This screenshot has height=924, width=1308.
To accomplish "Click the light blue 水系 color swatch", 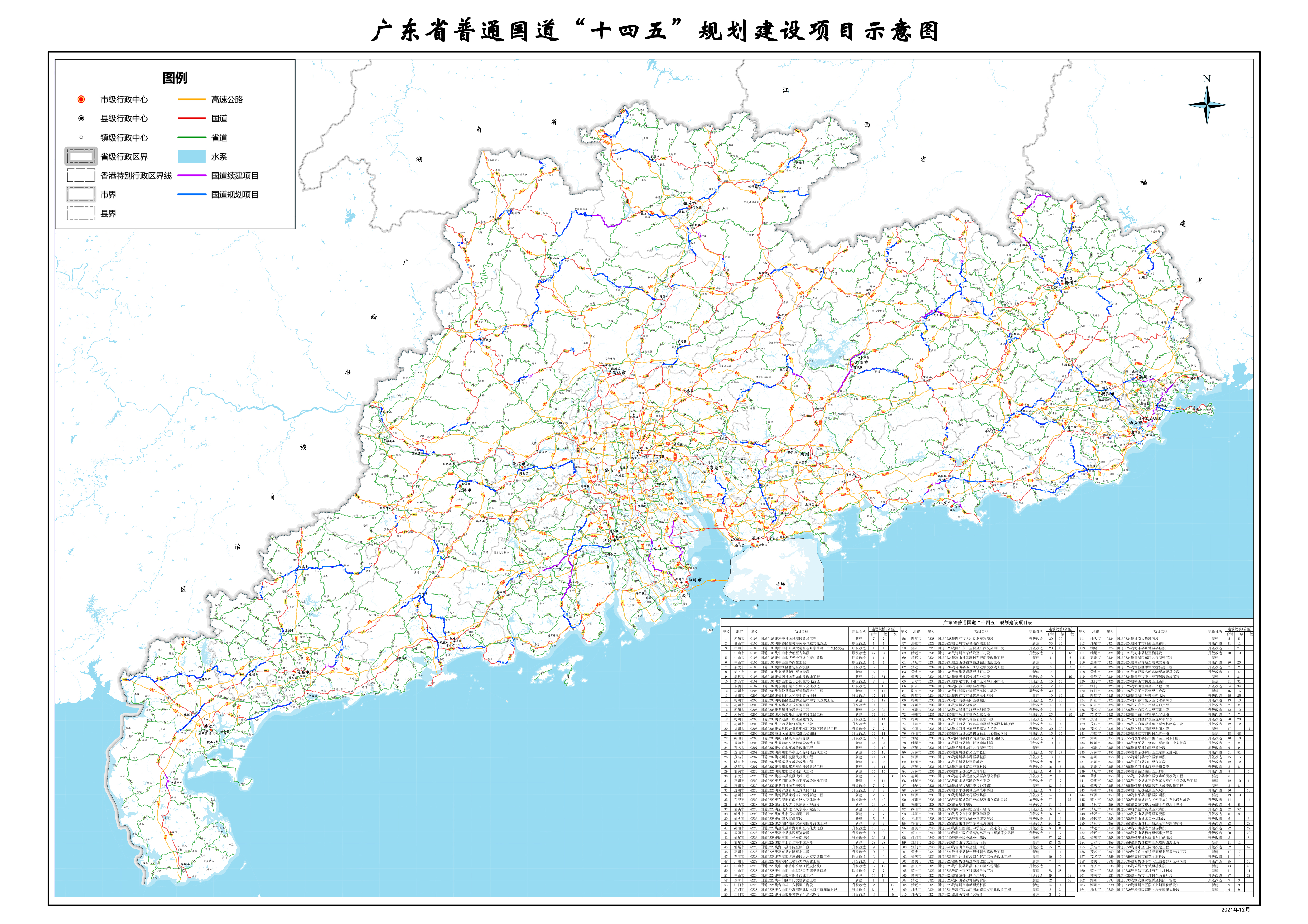I will click(x=191, y=157).
